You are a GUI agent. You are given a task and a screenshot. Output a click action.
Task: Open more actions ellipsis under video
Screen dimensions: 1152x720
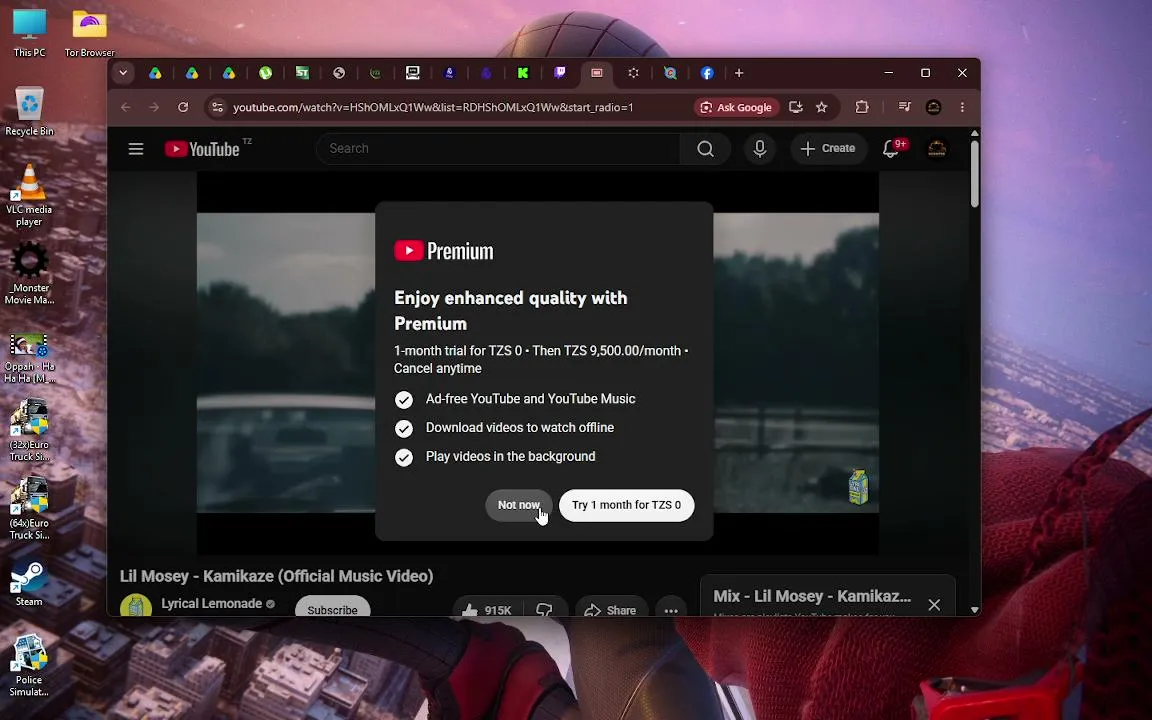click(x=671, y=610)
